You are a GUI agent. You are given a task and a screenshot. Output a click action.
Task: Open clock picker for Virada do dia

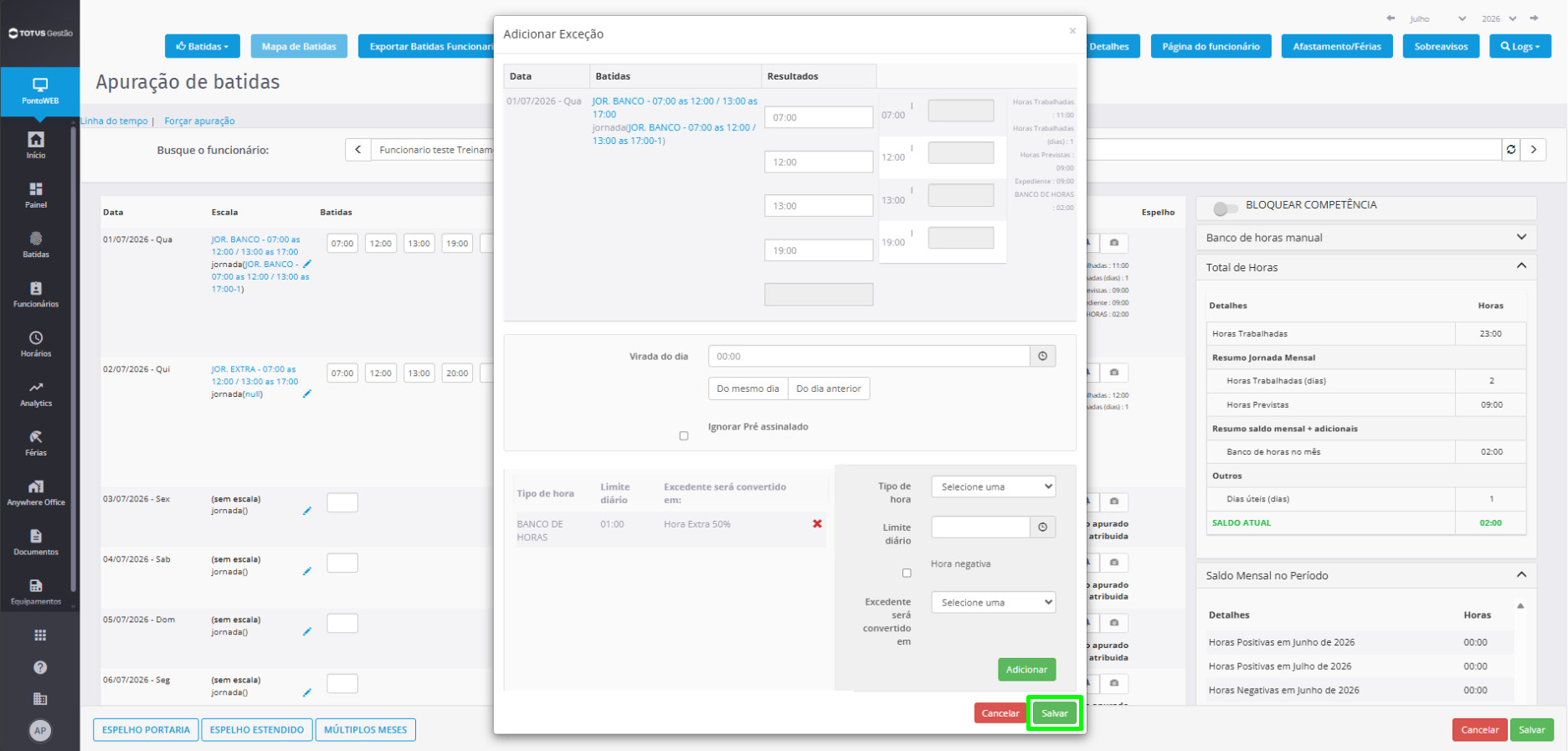(1043, 356)
